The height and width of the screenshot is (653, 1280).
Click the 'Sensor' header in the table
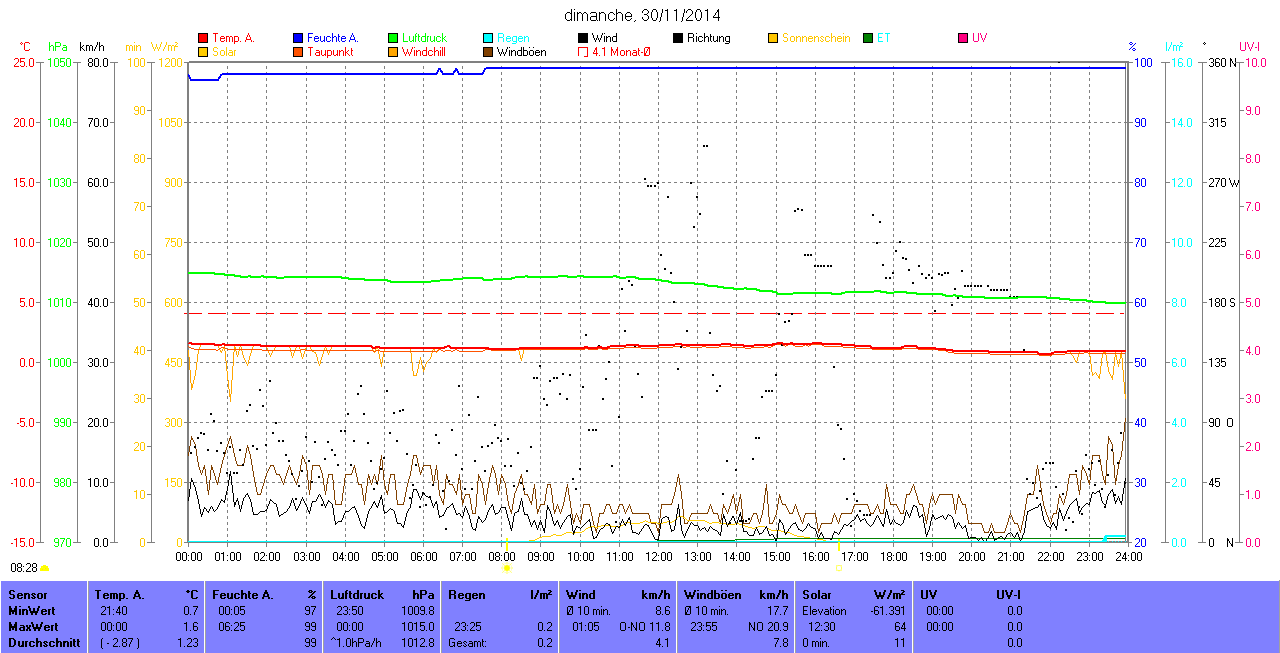27,595
